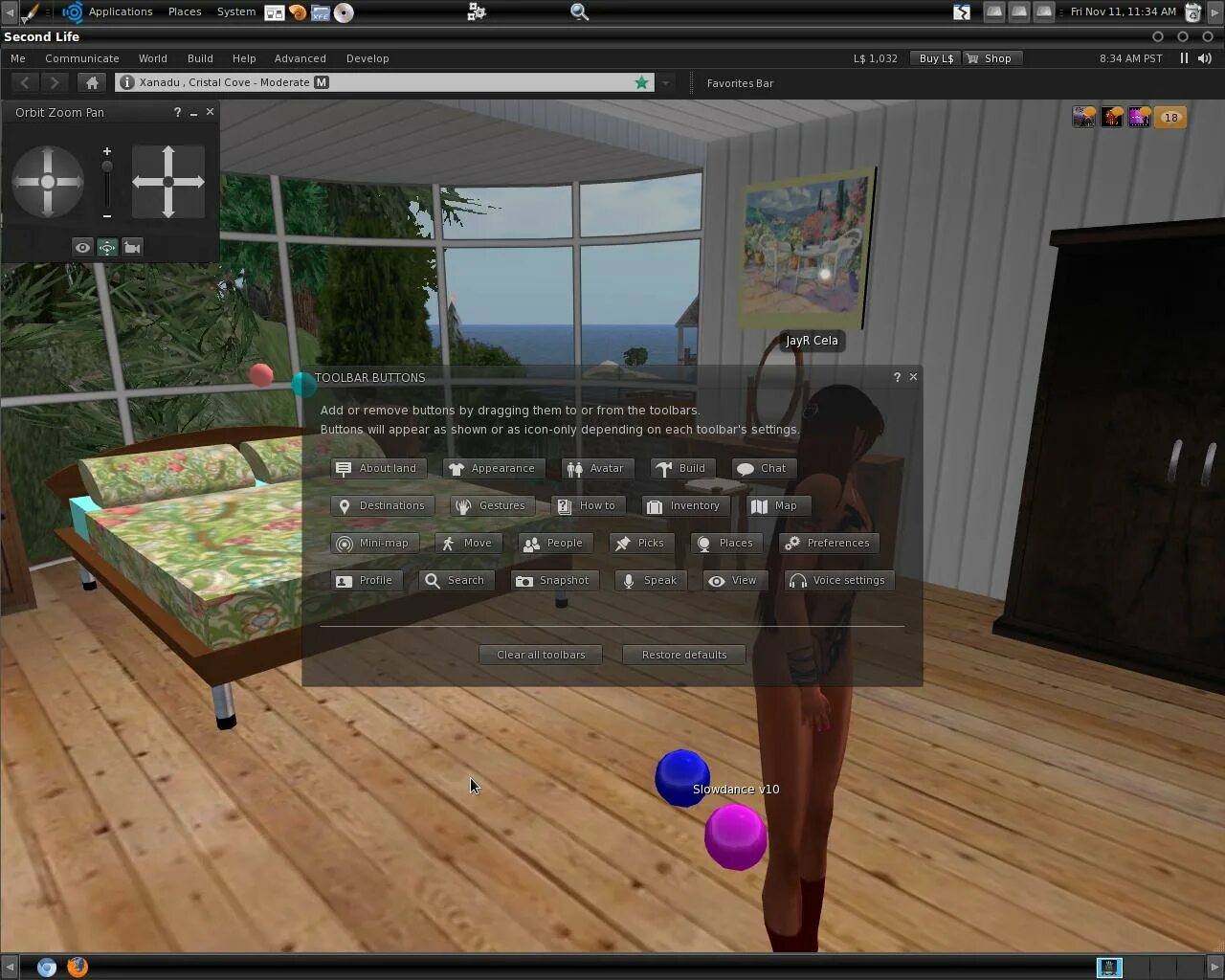Viewport: 1225px width, 980px height.
Task: Click the pan camera arrows control
Action: (168, 182)
